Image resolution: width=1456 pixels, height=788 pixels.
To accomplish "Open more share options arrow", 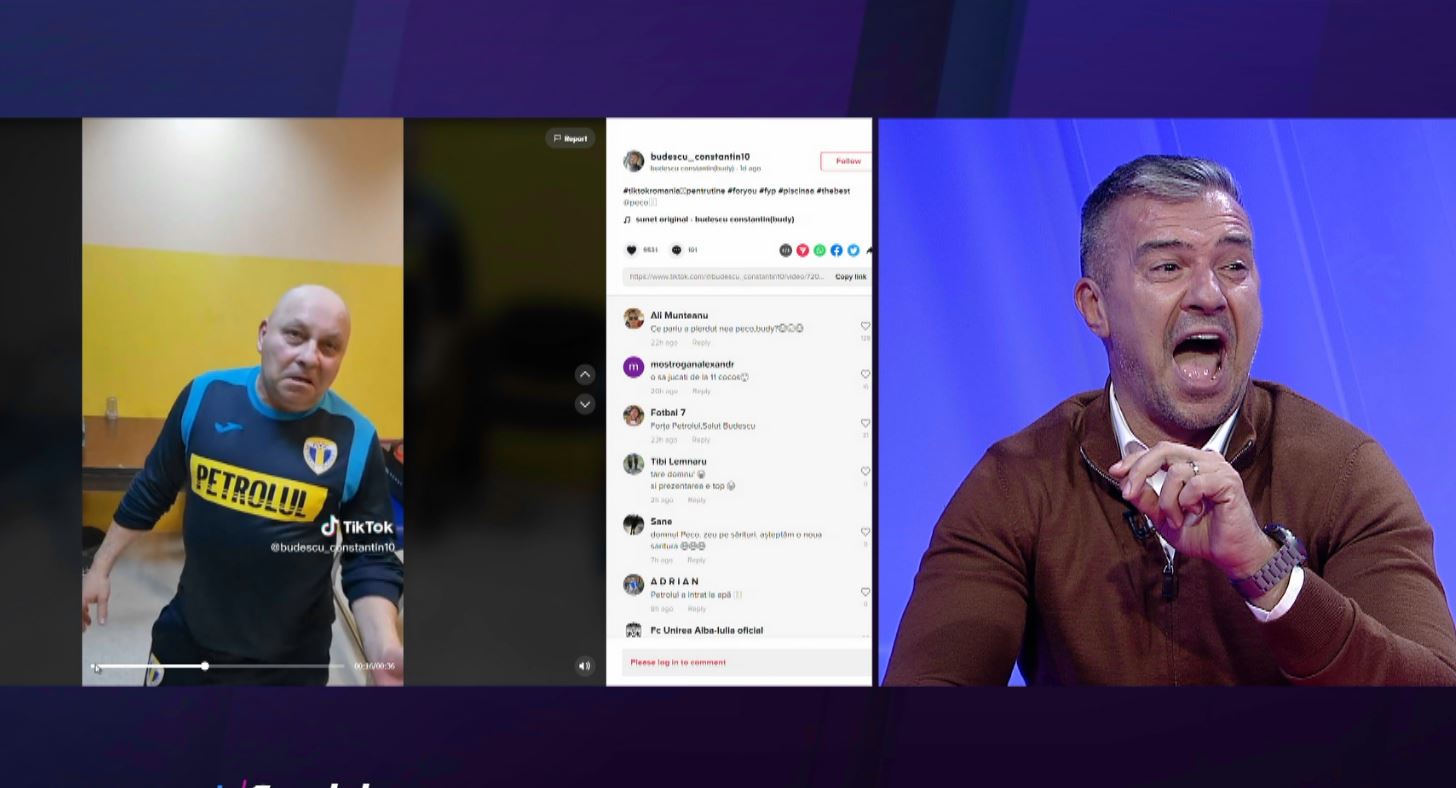I will click(869, 250).
